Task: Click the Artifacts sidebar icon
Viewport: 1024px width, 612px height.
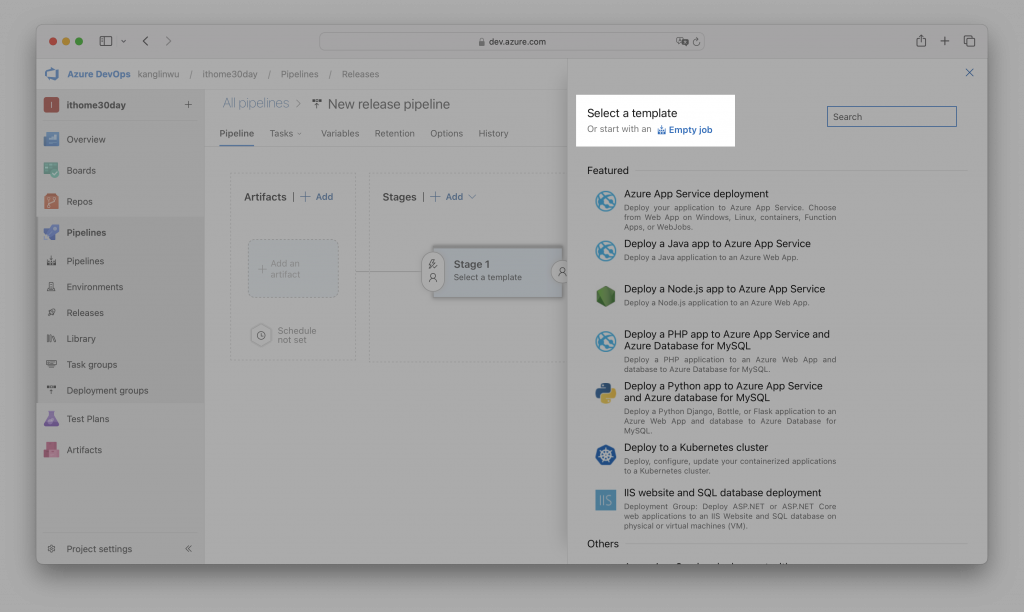Action: (52, 449)
